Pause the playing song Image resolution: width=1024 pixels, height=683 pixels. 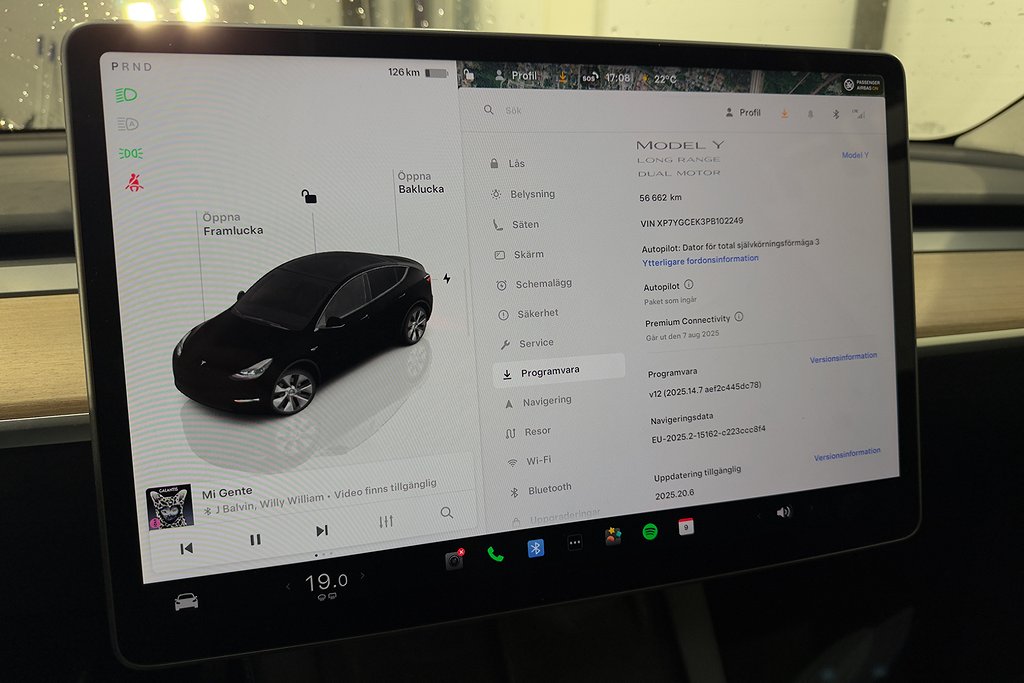(x=255, y=539)
